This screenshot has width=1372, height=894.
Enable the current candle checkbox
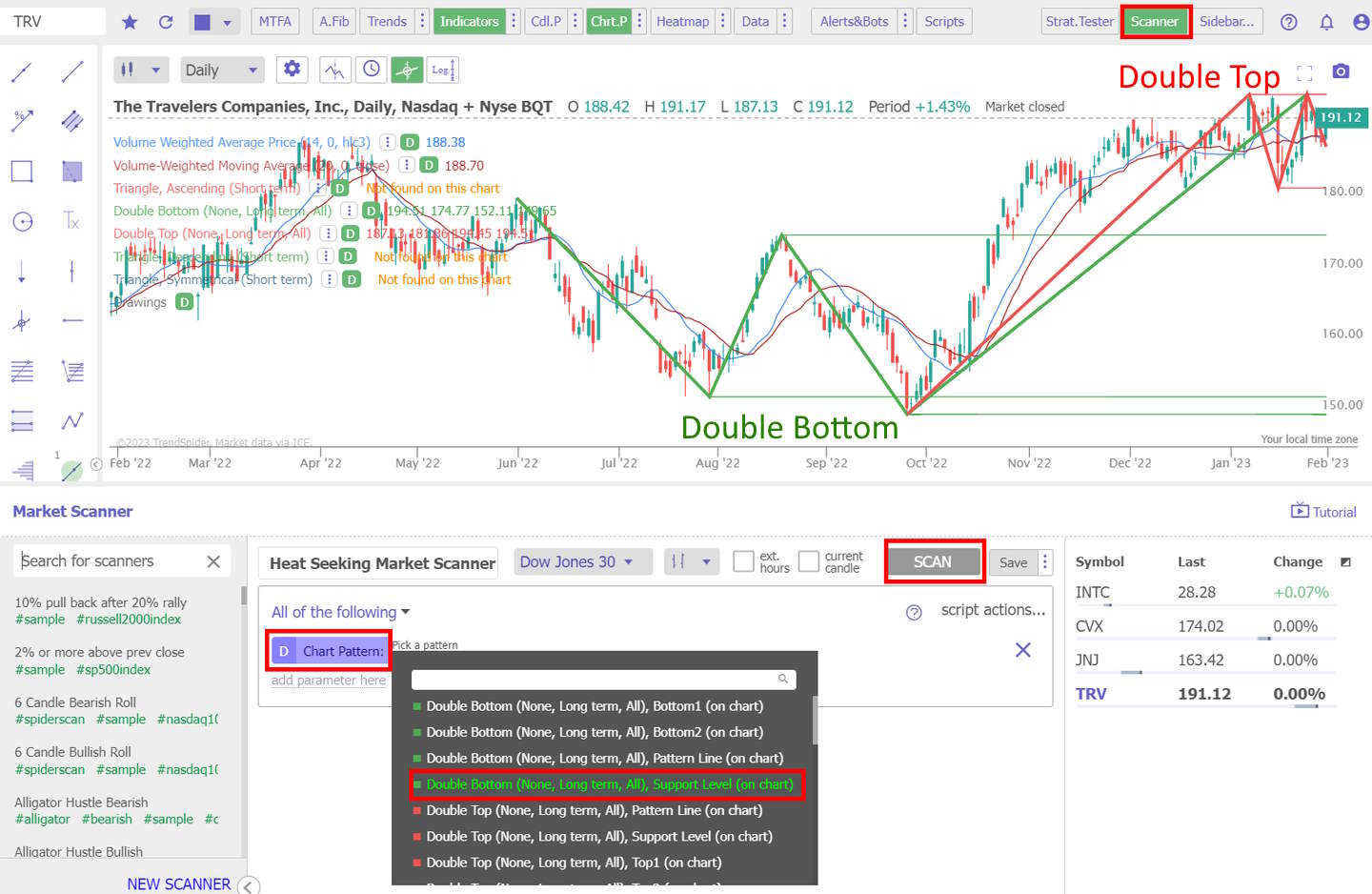click(807, 561)
